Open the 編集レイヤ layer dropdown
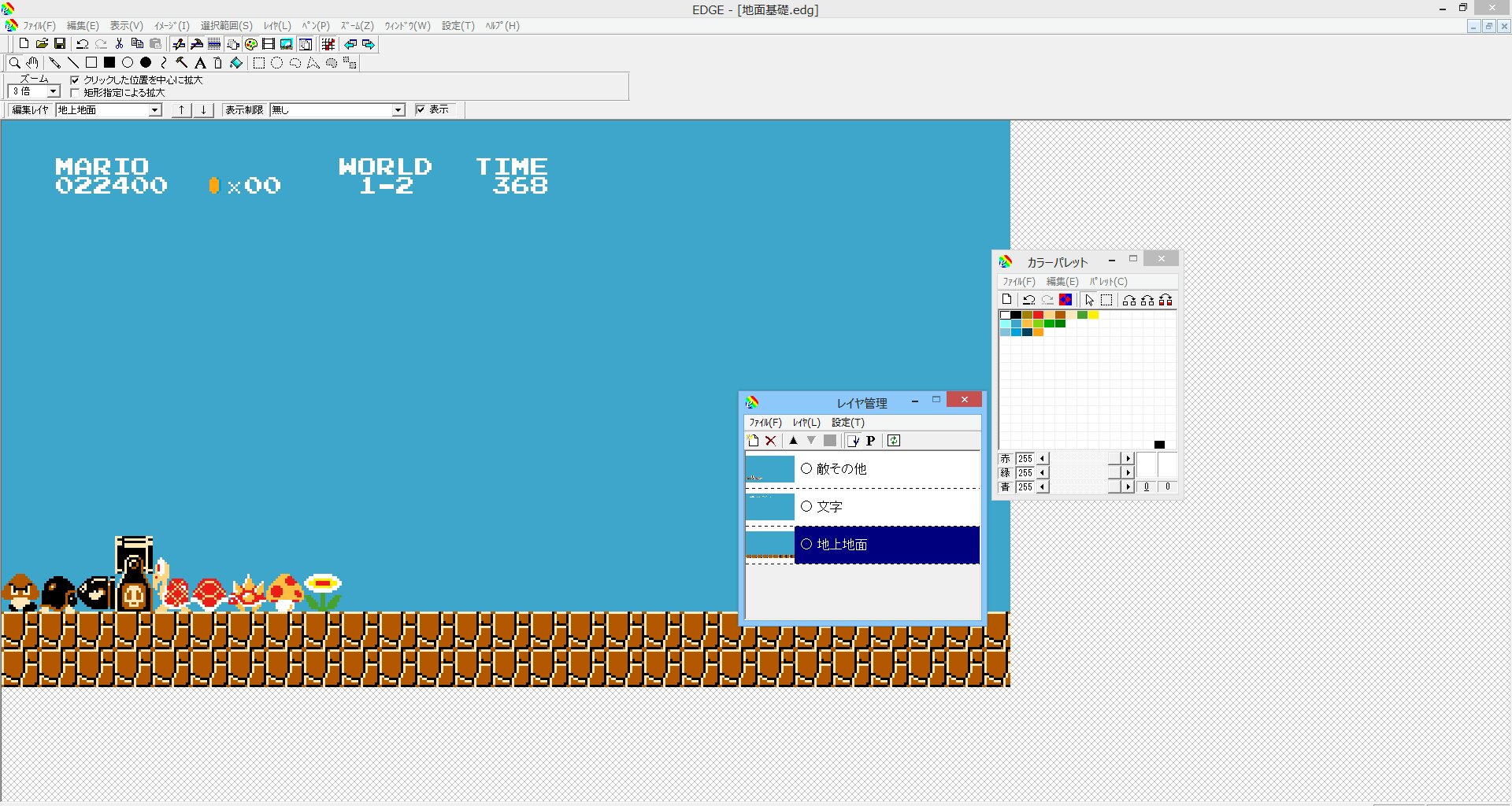The height and width of the screenshot is (806, 1512). click(x=155, y=110)
